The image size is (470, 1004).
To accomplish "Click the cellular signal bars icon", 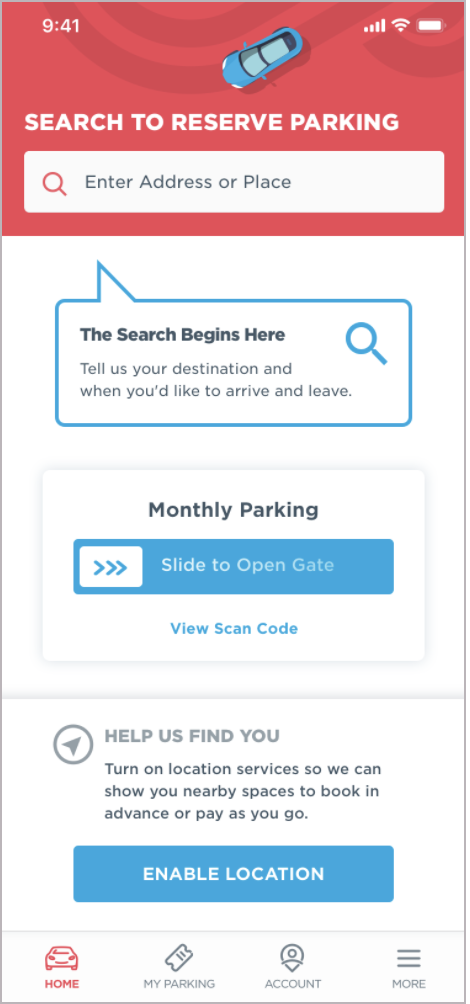I will coord(375,26).
